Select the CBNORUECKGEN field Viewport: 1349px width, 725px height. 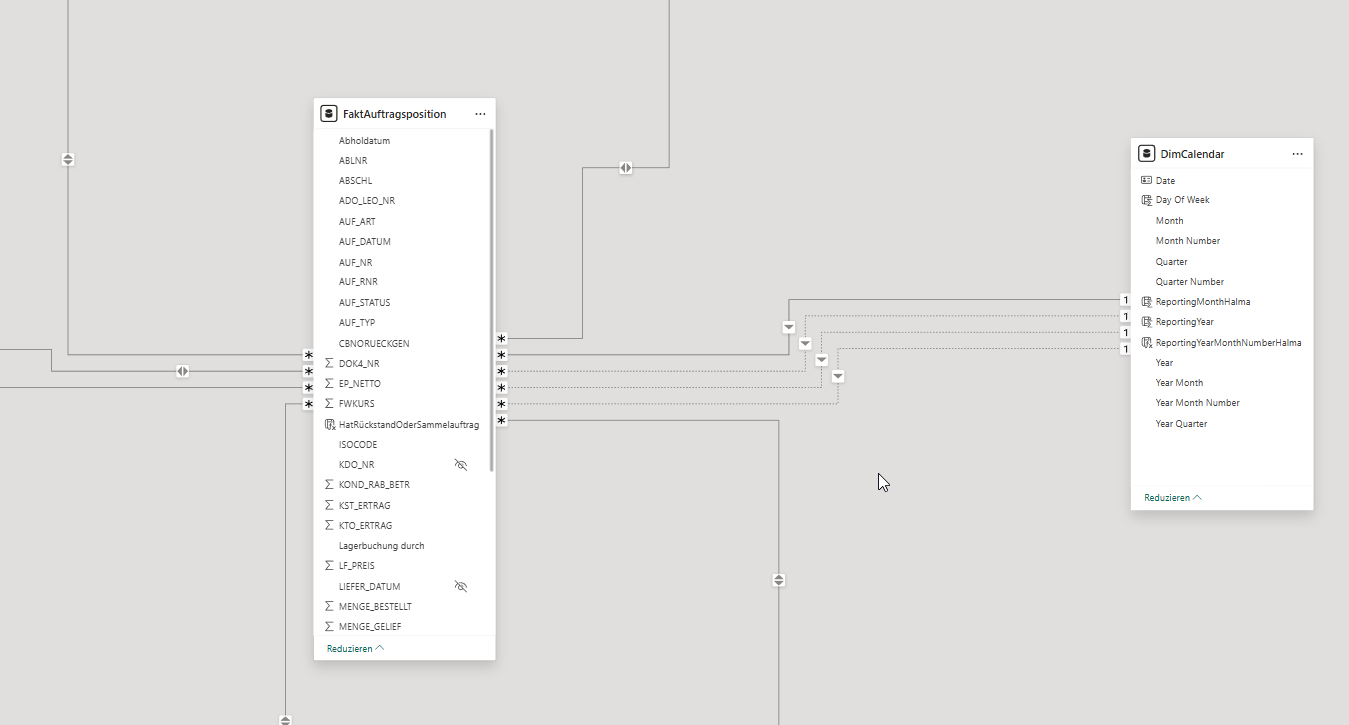(374, 343)
